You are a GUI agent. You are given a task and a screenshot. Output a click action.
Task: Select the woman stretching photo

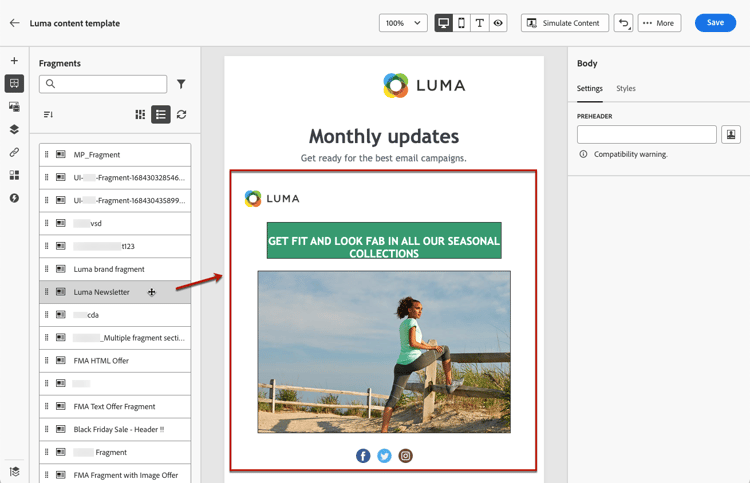384,352
